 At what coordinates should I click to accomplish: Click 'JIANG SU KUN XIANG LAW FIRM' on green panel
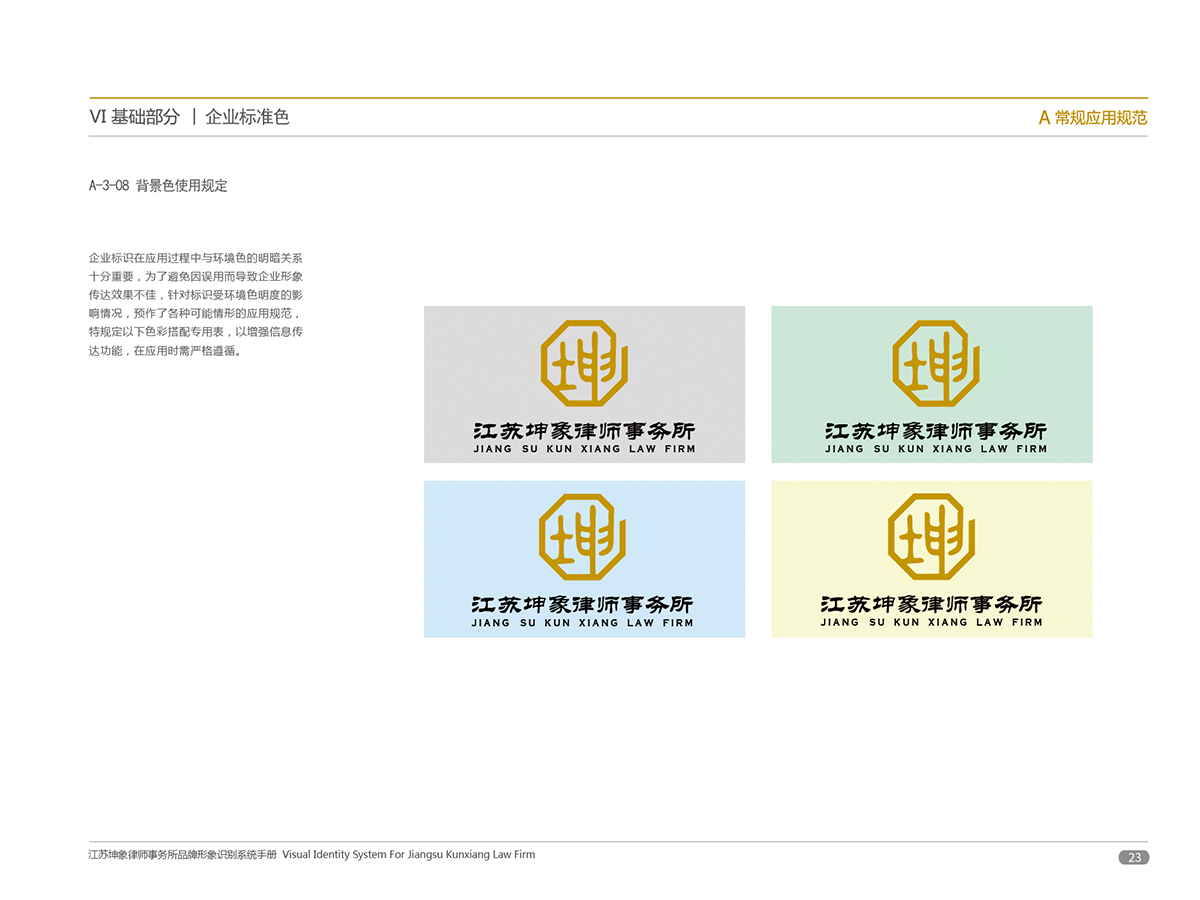935,450
